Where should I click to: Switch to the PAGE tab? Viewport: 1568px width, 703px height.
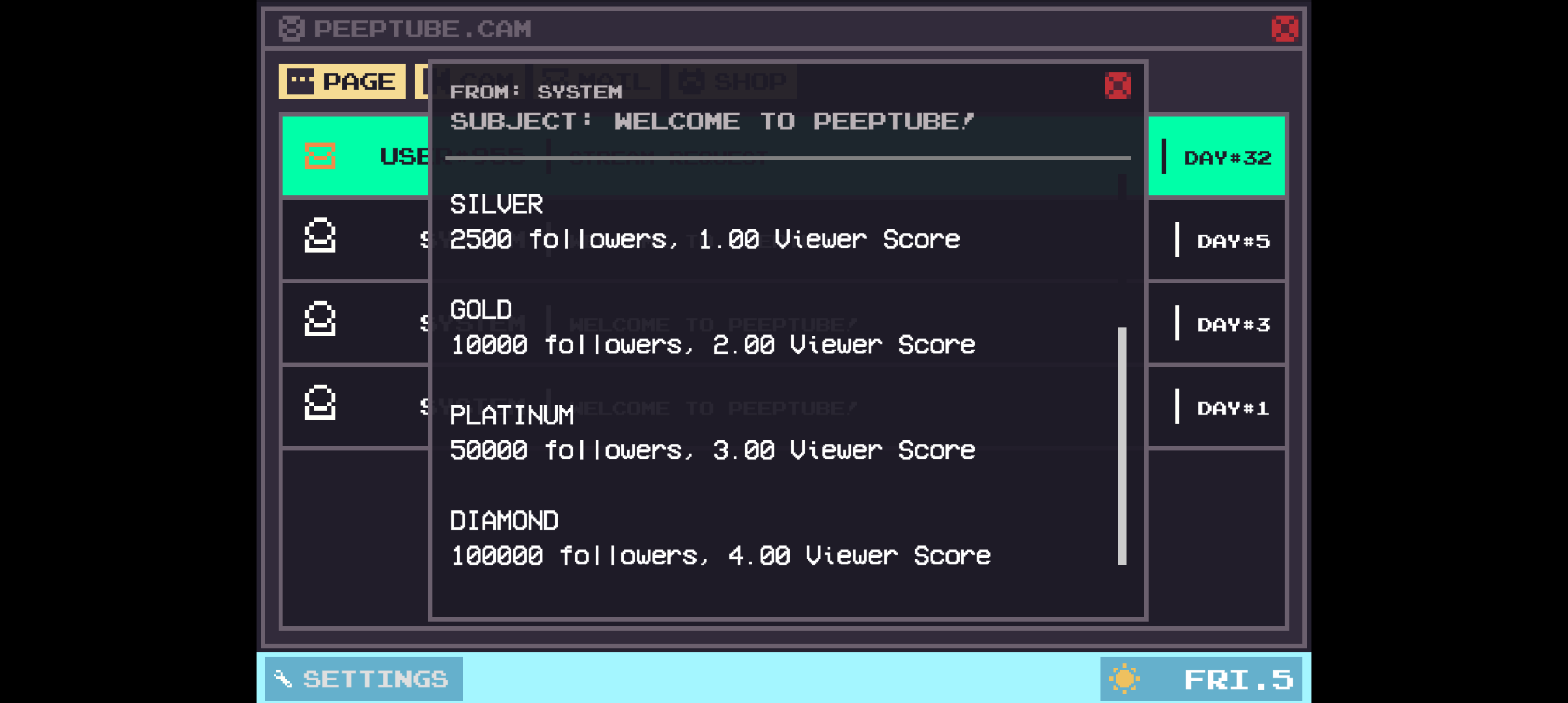click(342, 81)
